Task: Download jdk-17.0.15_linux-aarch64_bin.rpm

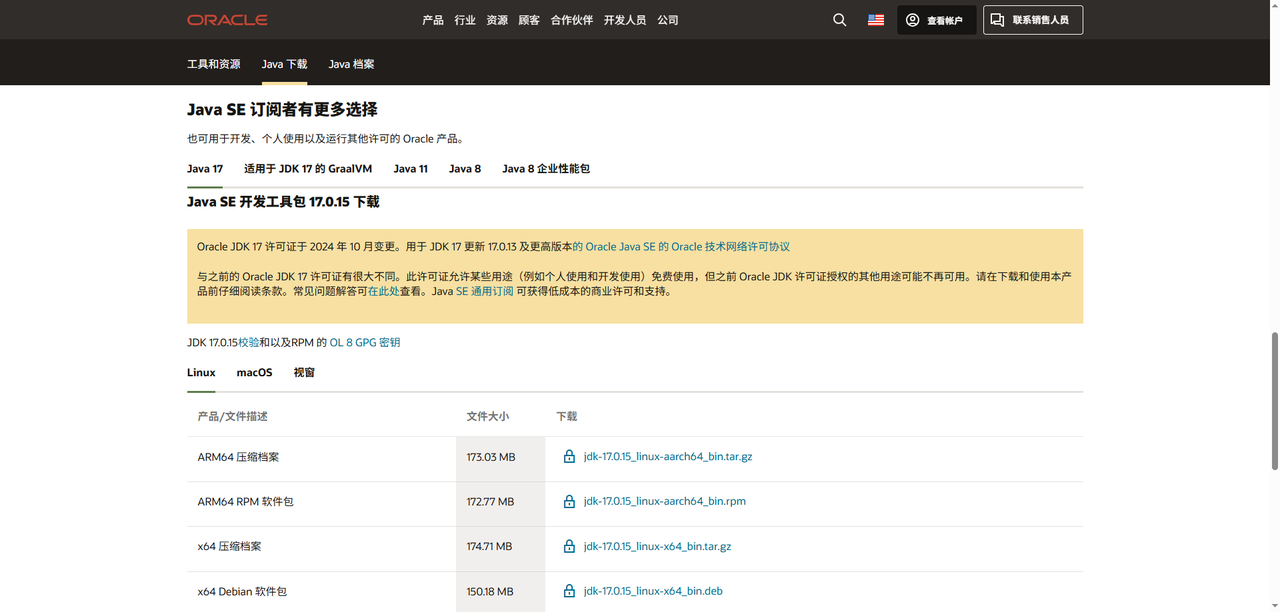Action: 665,502
